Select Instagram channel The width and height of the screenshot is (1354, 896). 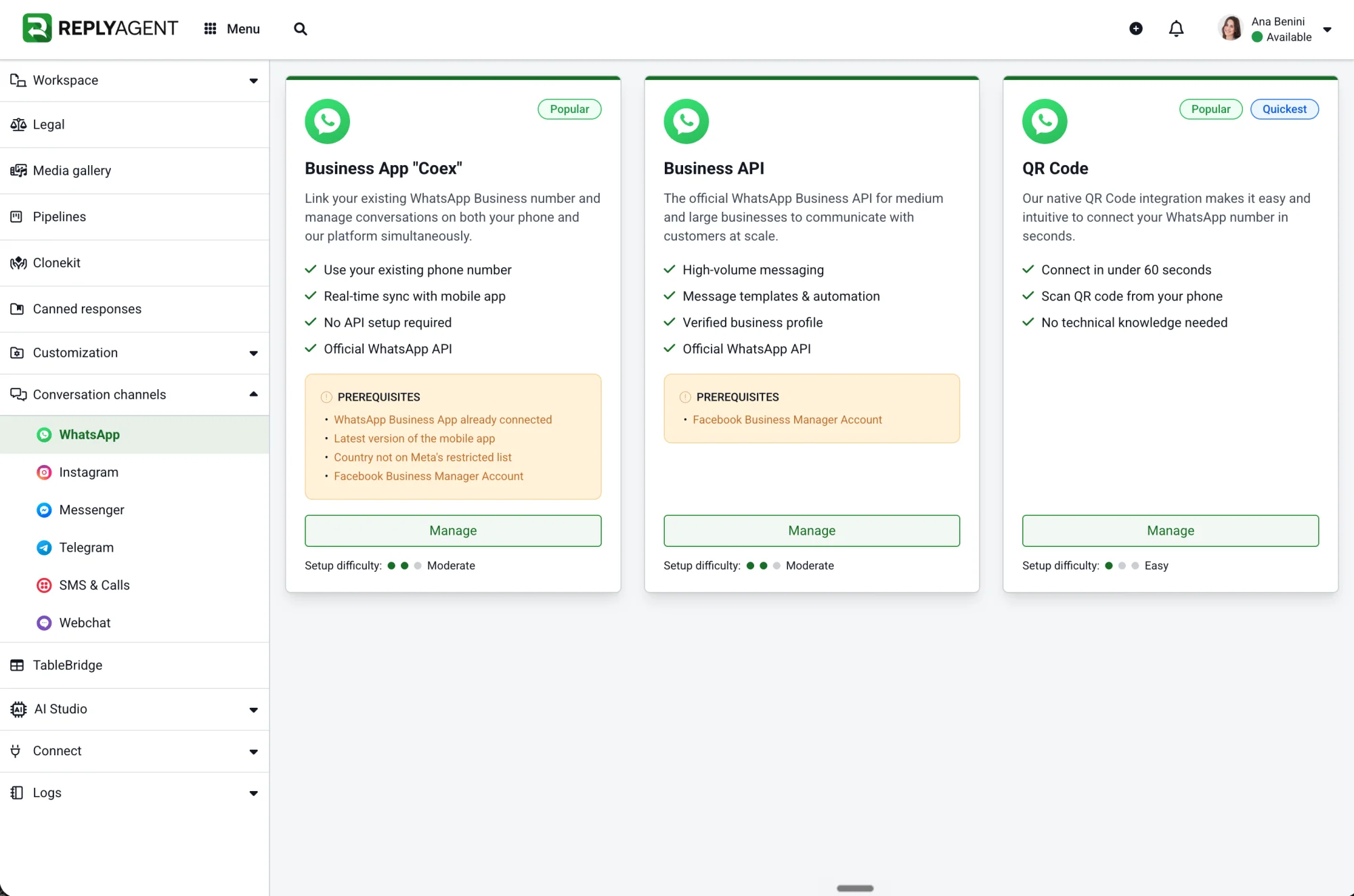click(135, 472)
